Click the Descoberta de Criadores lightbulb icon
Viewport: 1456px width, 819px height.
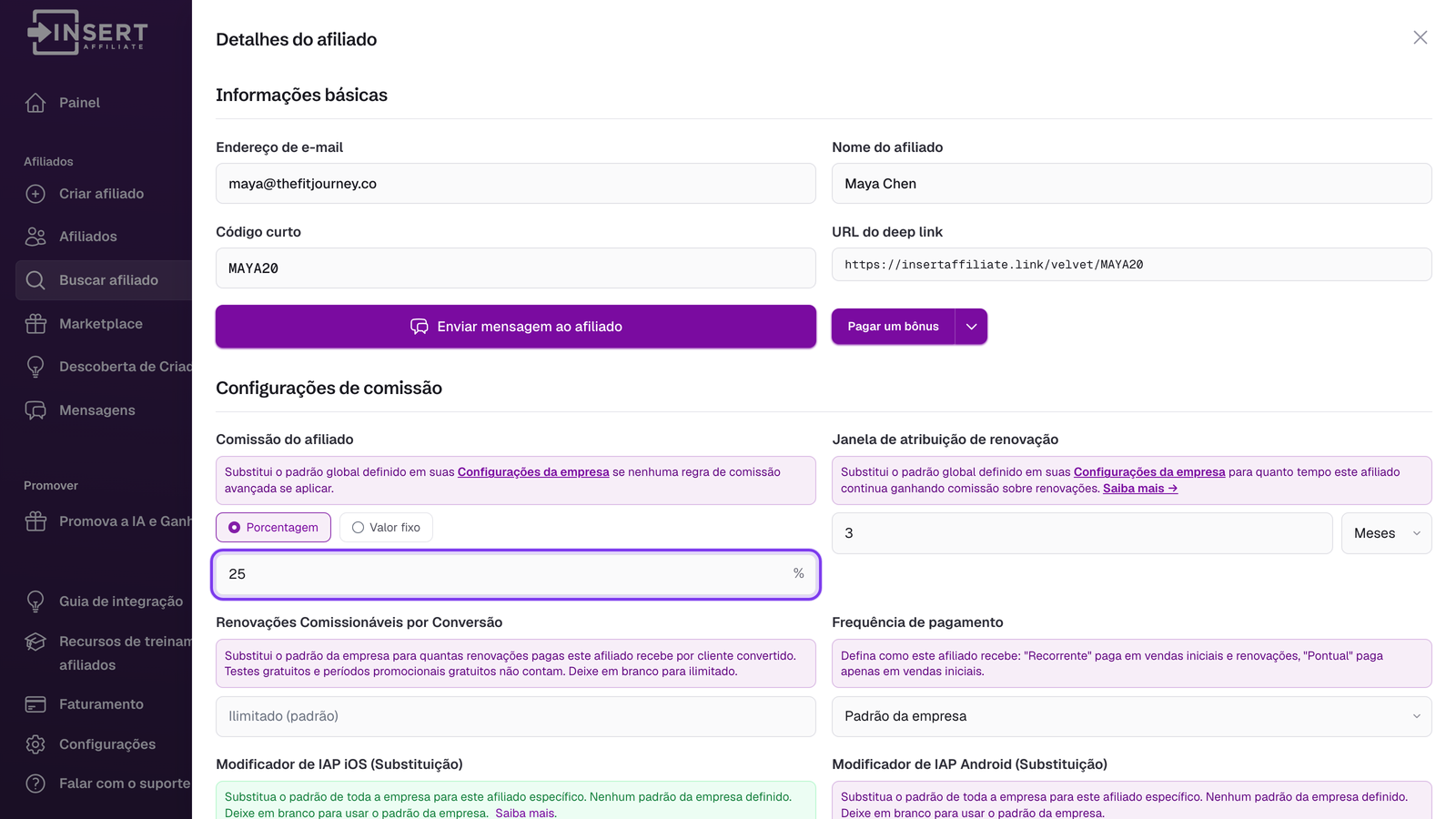click(35, 367)
